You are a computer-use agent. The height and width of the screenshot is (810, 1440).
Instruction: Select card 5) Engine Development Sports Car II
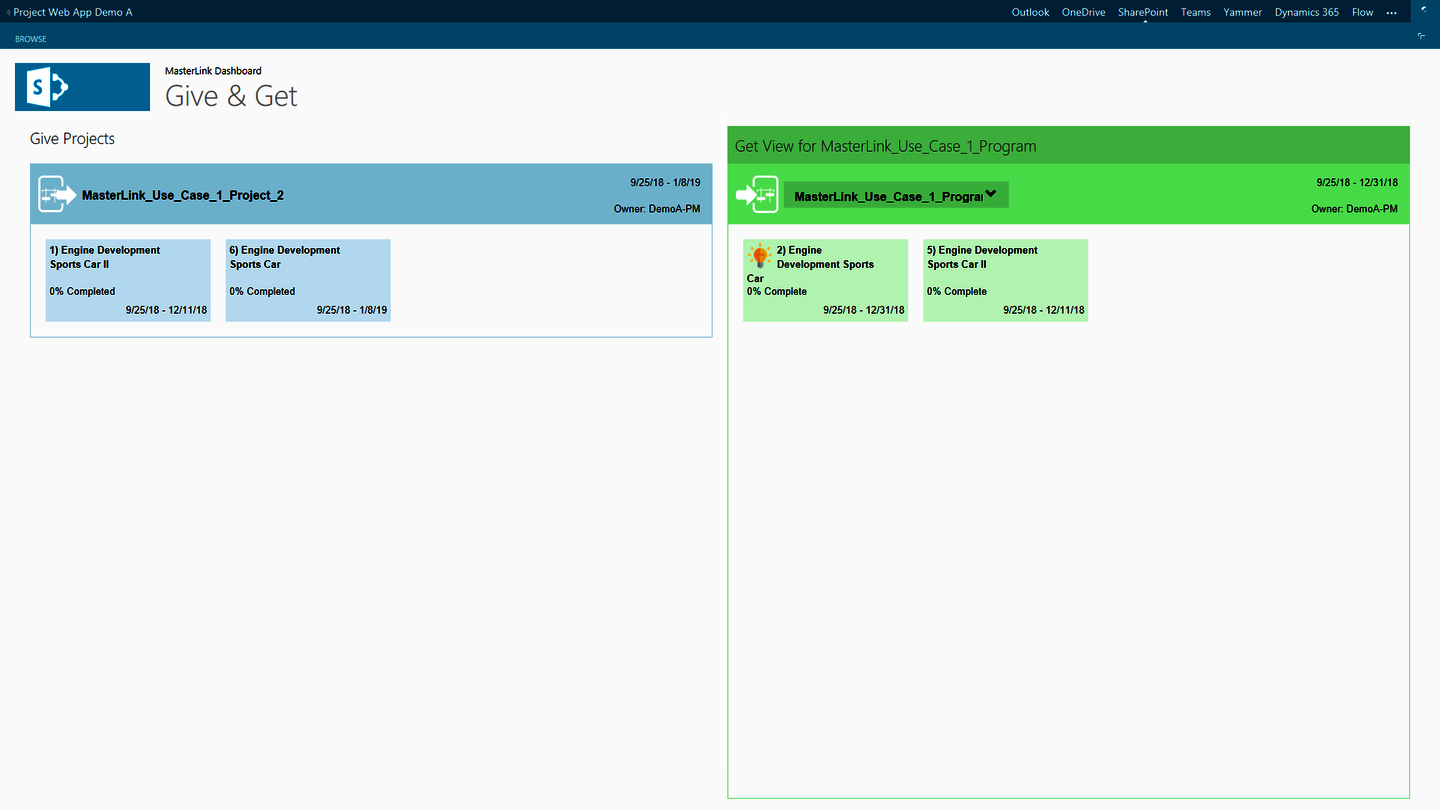pos(1005,280)
